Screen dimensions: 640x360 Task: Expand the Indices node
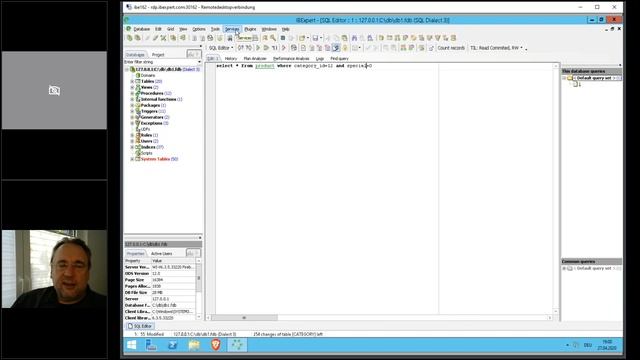132,147
